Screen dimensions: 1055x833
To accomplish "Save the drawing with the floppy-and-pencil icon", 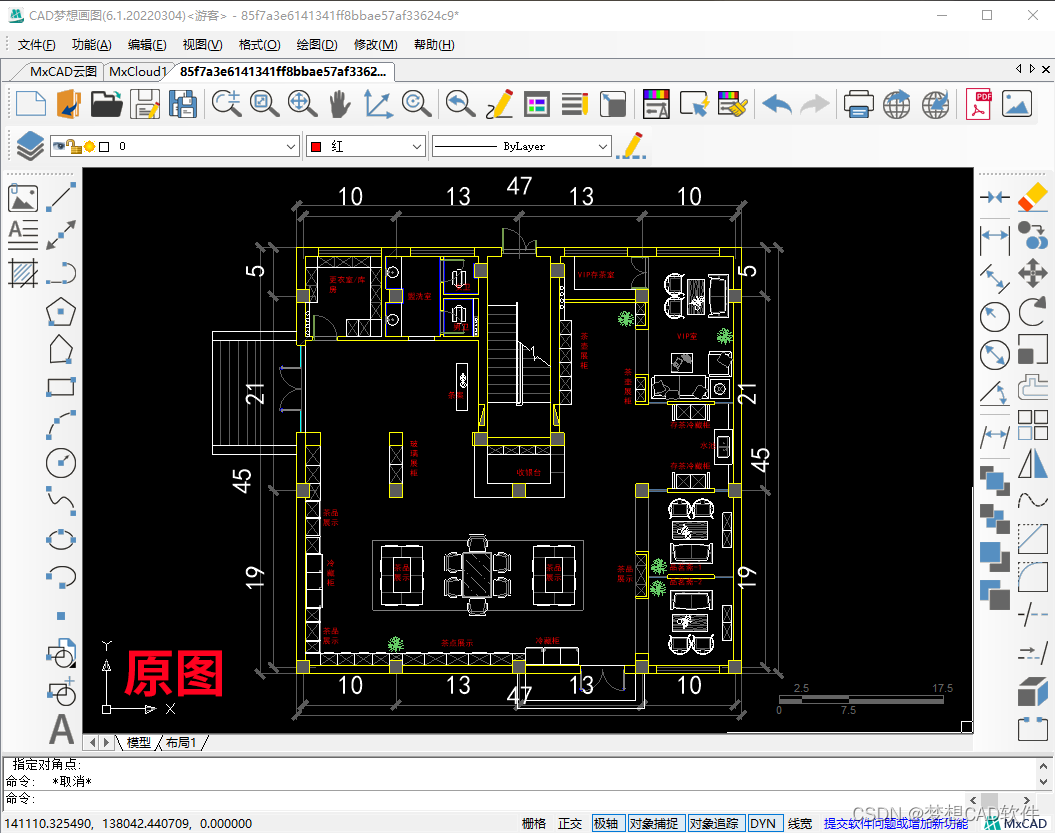I will [145, 104].
